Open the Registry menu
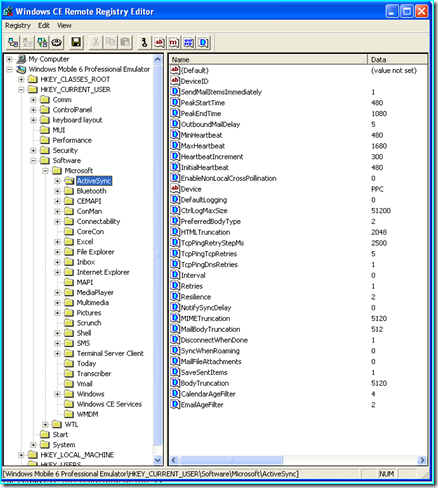438x488 pixels. point(18,25)
